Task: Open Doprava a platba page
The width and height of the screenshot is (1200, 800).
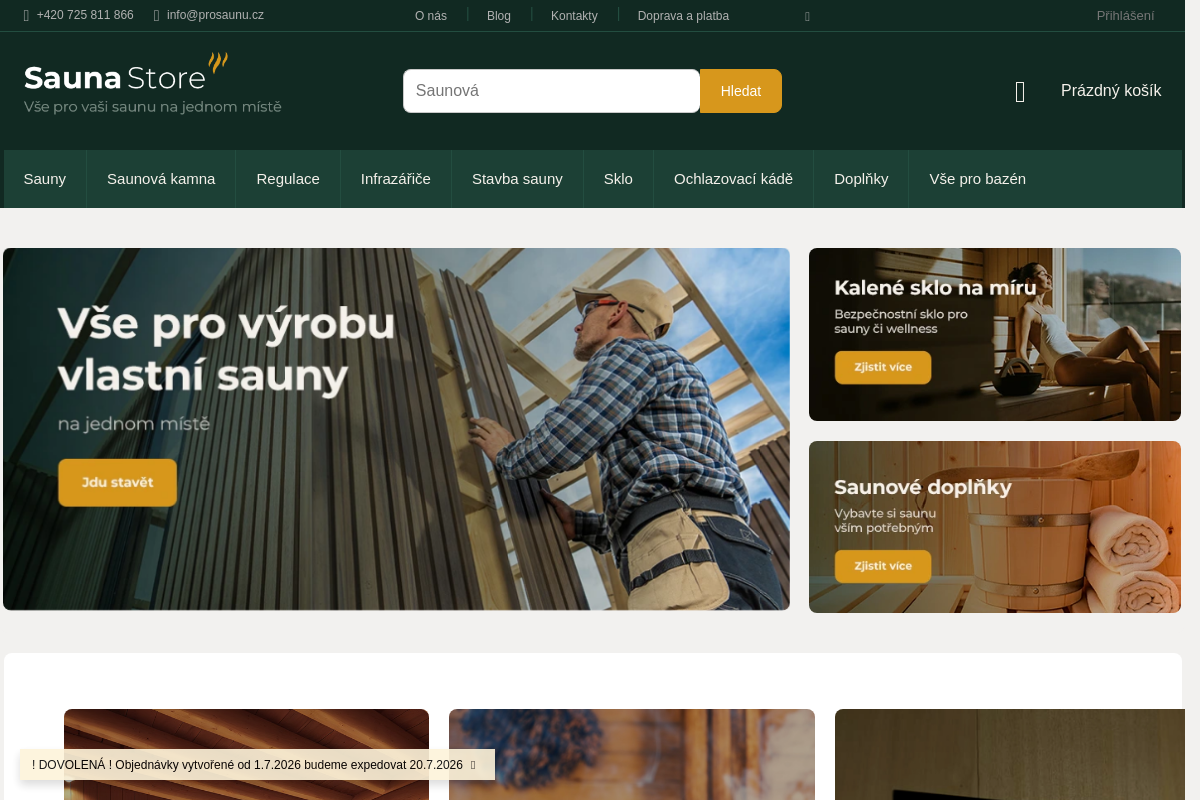Action: [683, 16]
